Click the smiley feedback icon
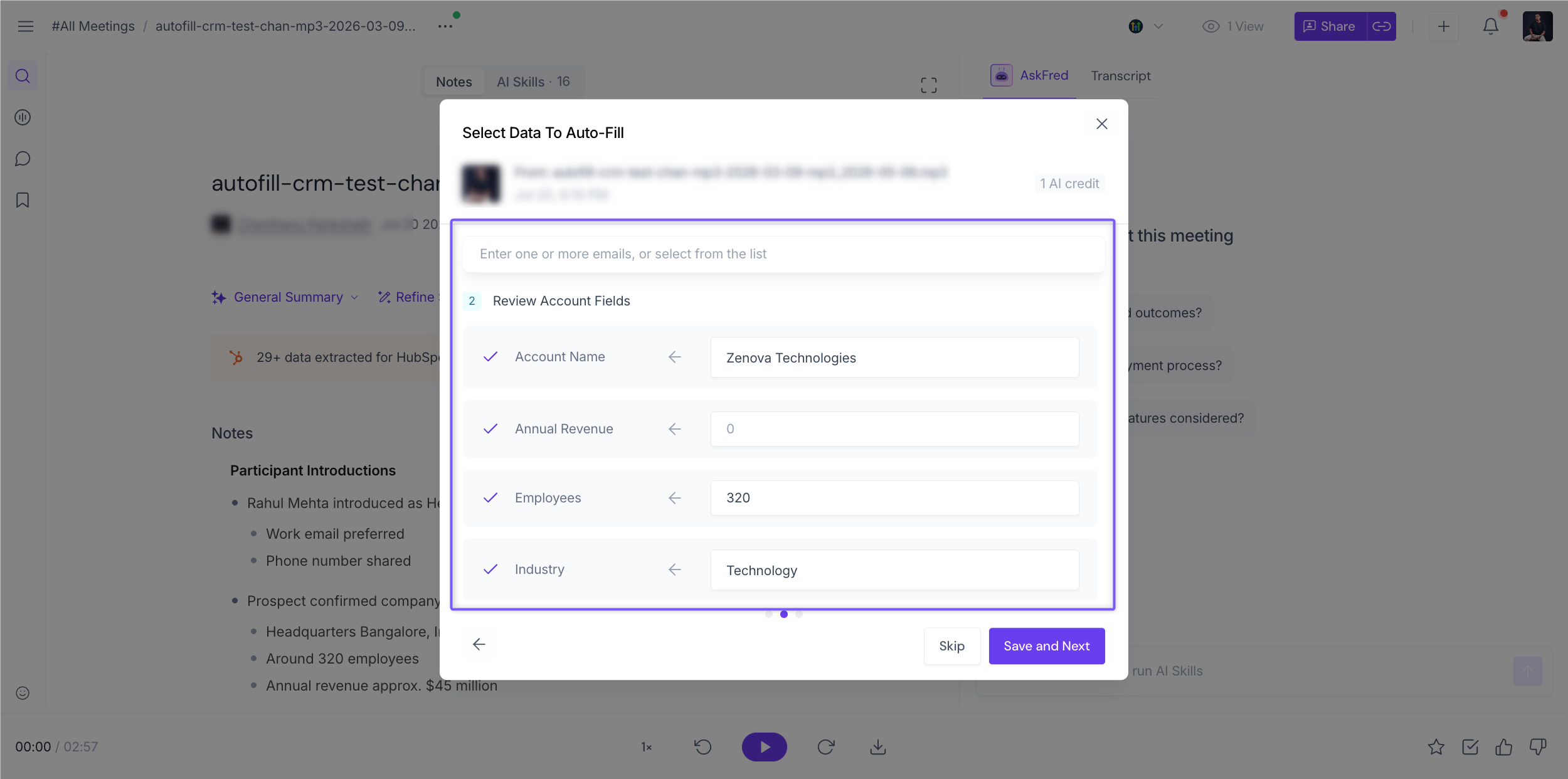Screen dimensions: 1568x779 point(23,693)
